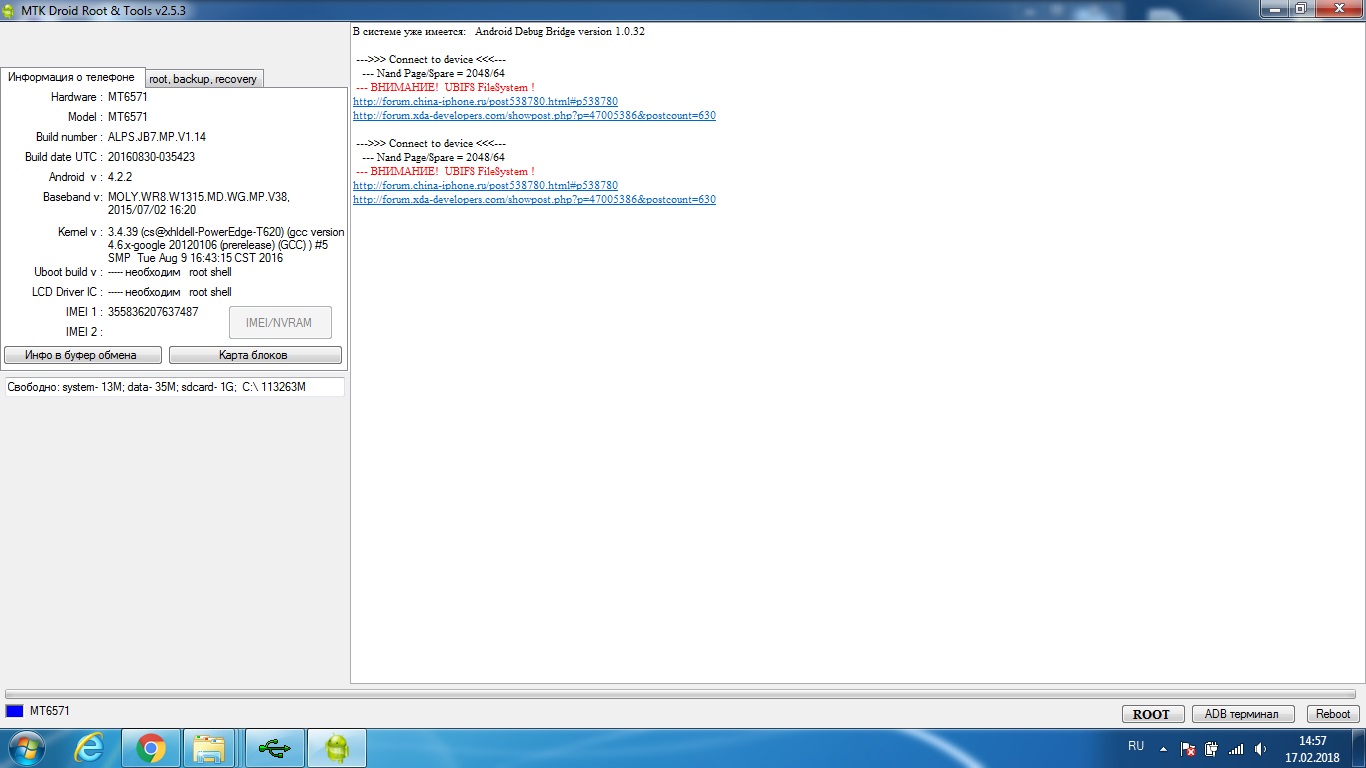This screenshot has height=768, width=1366.
Task: Click the volume speaker tray icon
Action: 1261,749
